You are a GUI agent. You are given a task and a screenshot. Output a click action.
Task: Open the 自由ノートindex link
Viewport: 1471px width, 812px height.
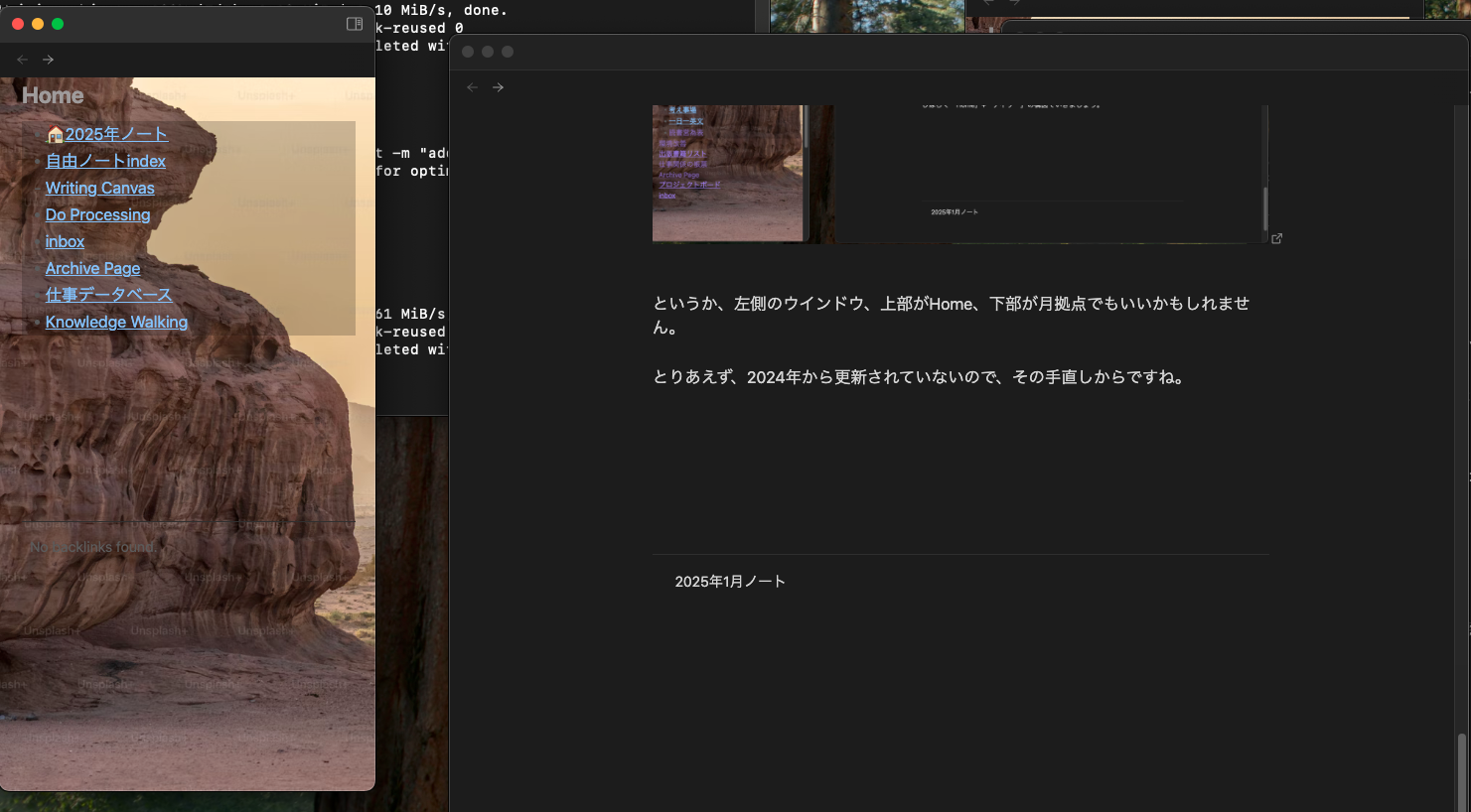tap(105, 160)
